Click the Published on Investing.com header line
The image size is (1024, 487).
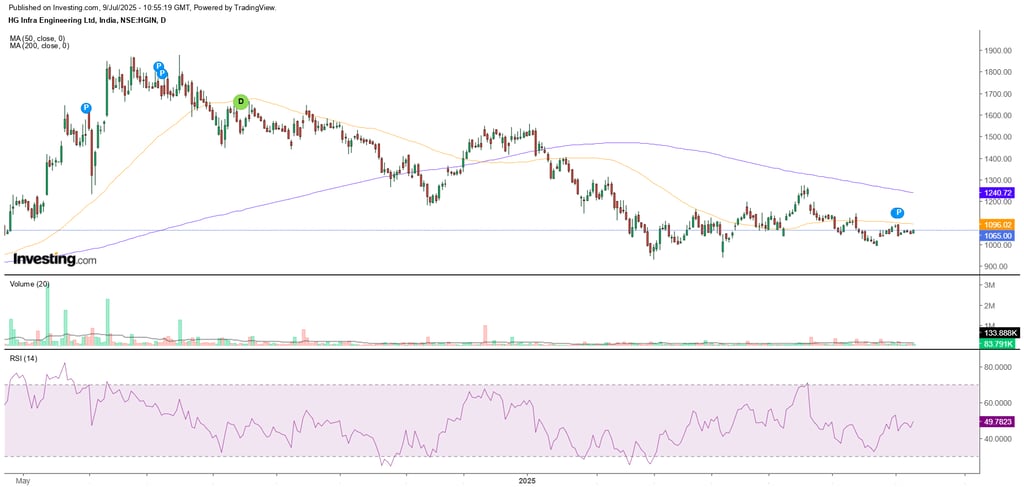coord(142,8)
